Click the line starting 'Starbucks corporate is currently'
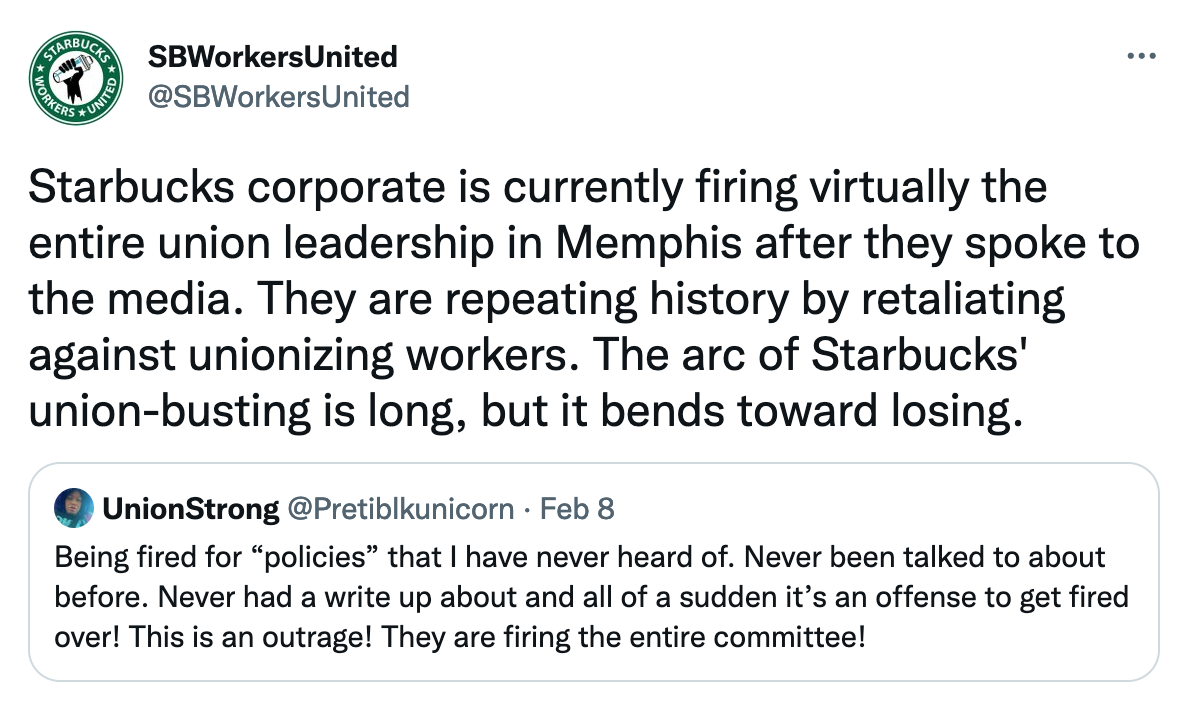The image size is (1190, 718). point(538,188)
